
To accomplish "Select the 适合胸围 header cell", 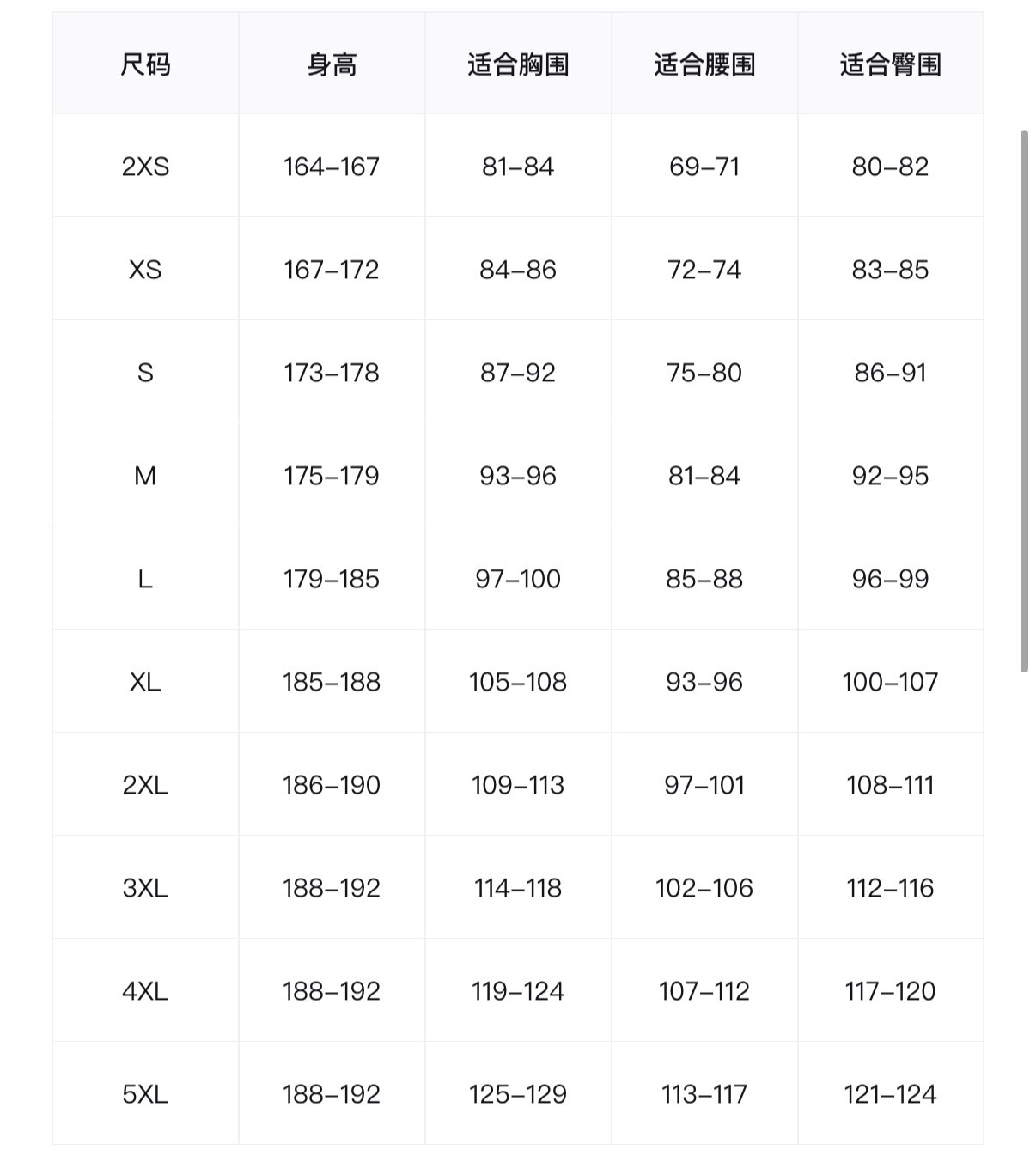I will pos(518,64).
